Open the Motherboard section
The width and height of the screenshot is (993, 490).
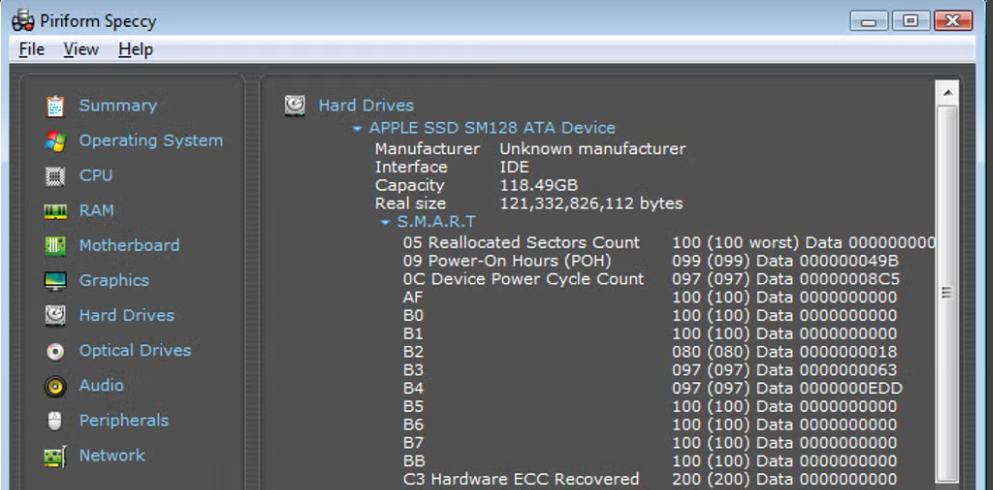129,245
